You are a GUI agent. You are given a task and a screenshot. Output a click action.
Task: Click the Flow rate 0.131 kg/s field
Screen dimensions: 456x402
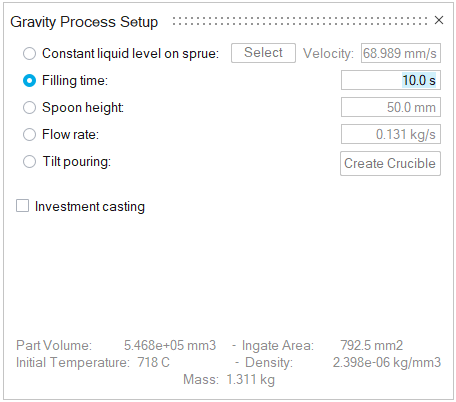(391, 134)
